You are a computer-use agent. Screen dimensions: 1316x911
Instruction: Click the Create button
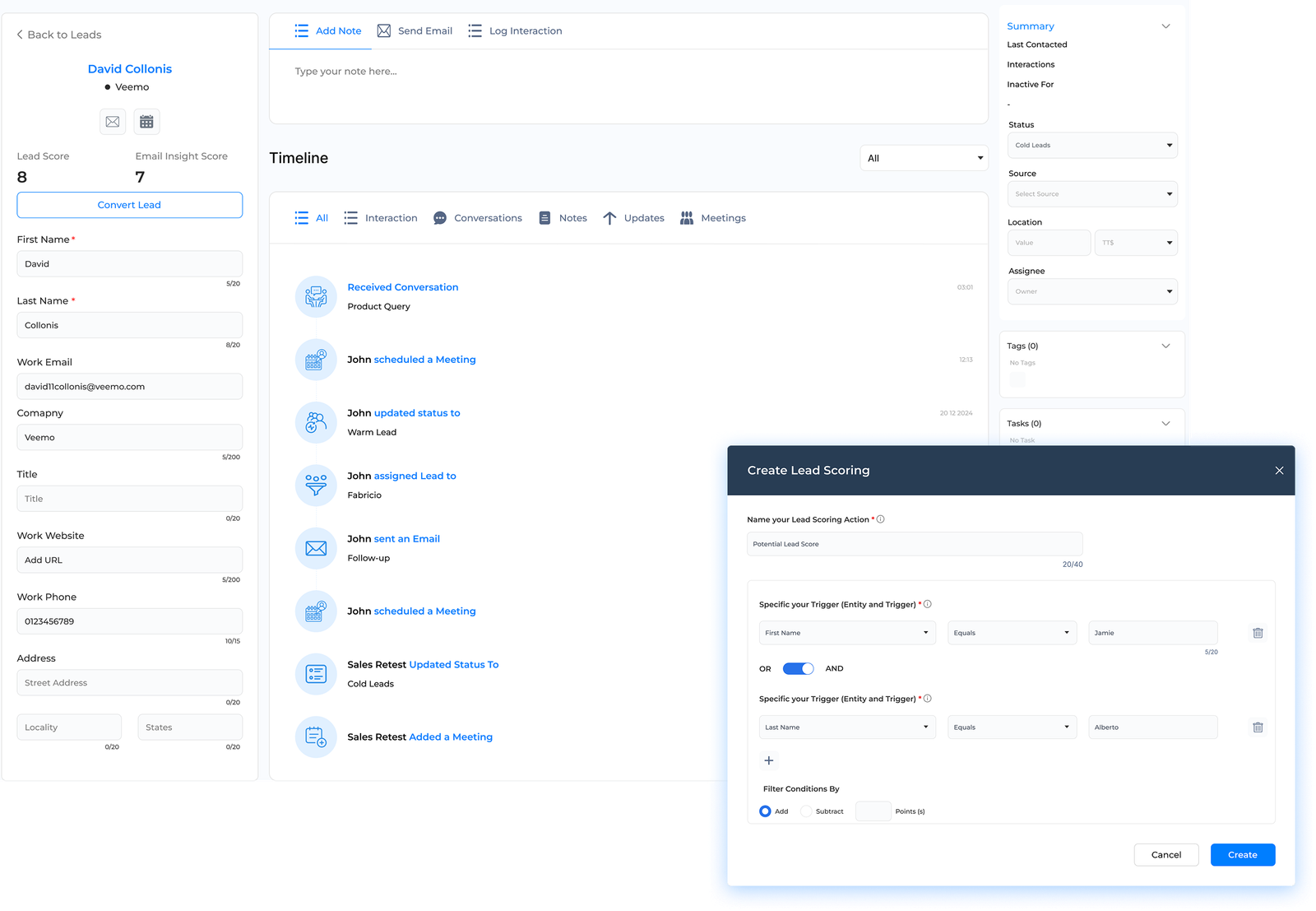tap(1243, 855)
